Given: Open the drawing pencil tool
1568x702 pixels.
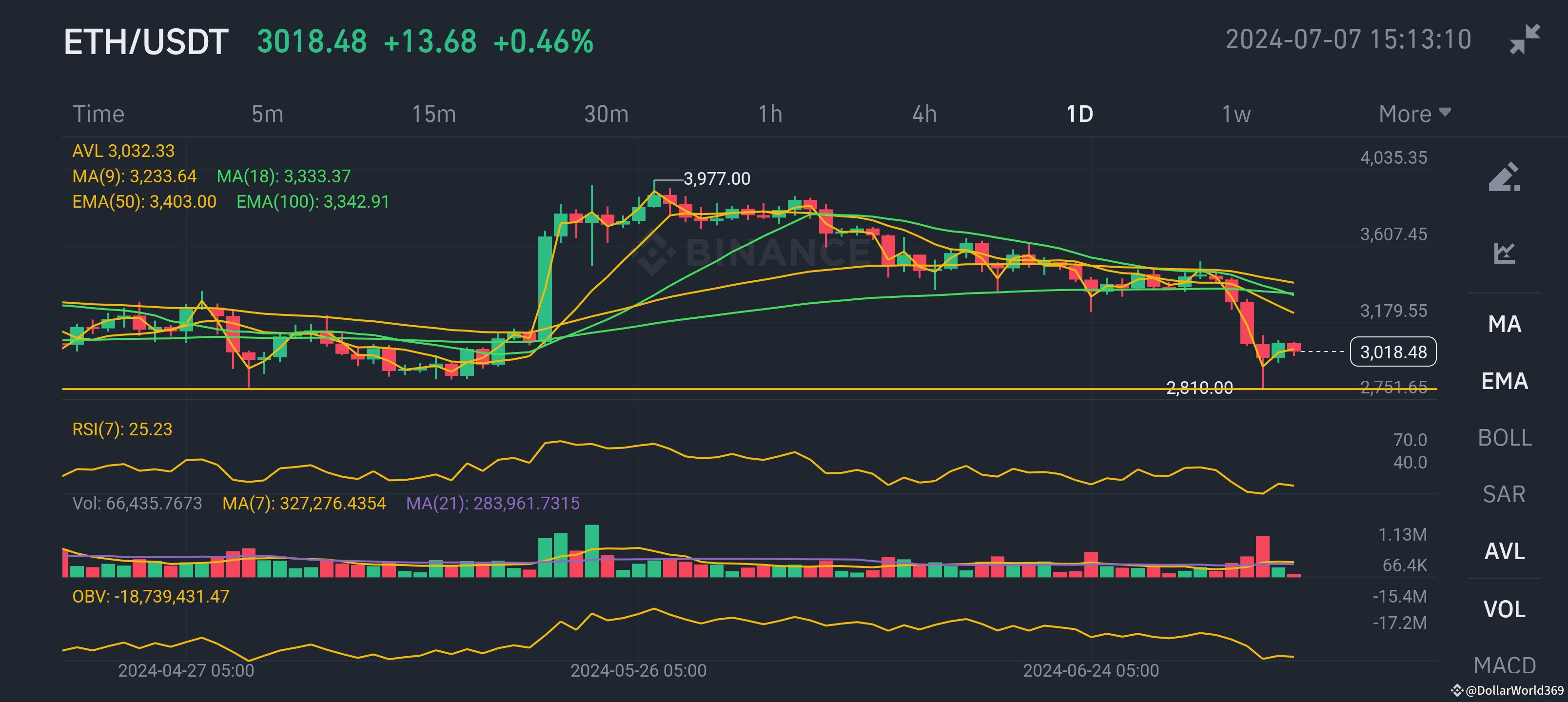Looking at the screenshot, I should click(x=1504, y=177).
